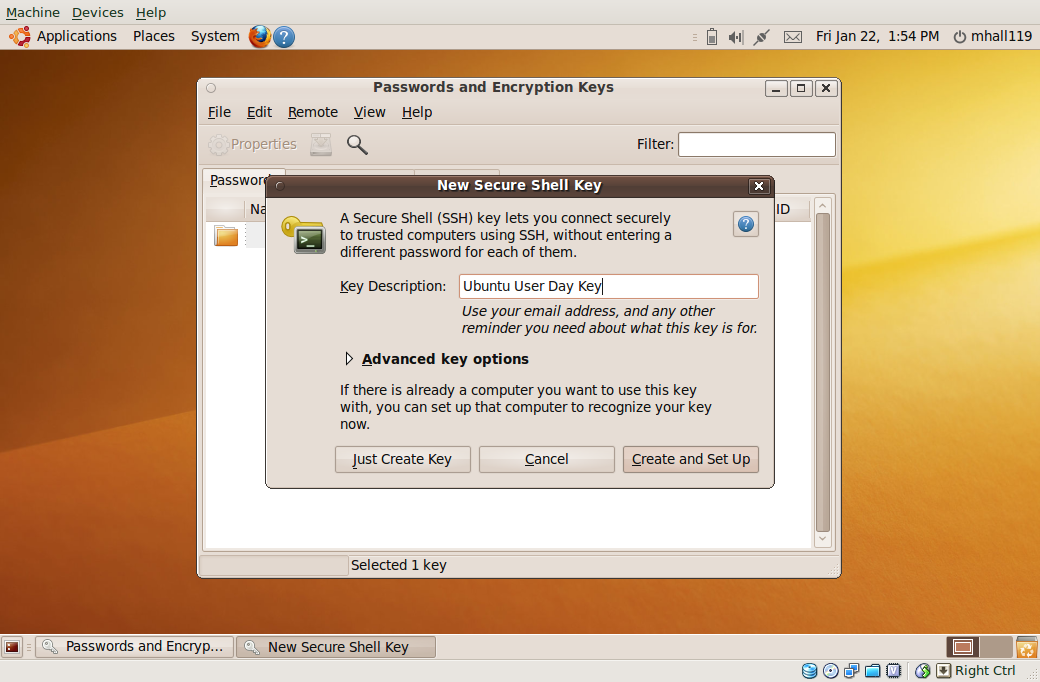The image size is (1040, 682).
Task: Choose Create and Set Up
Action: coord(690,459)
